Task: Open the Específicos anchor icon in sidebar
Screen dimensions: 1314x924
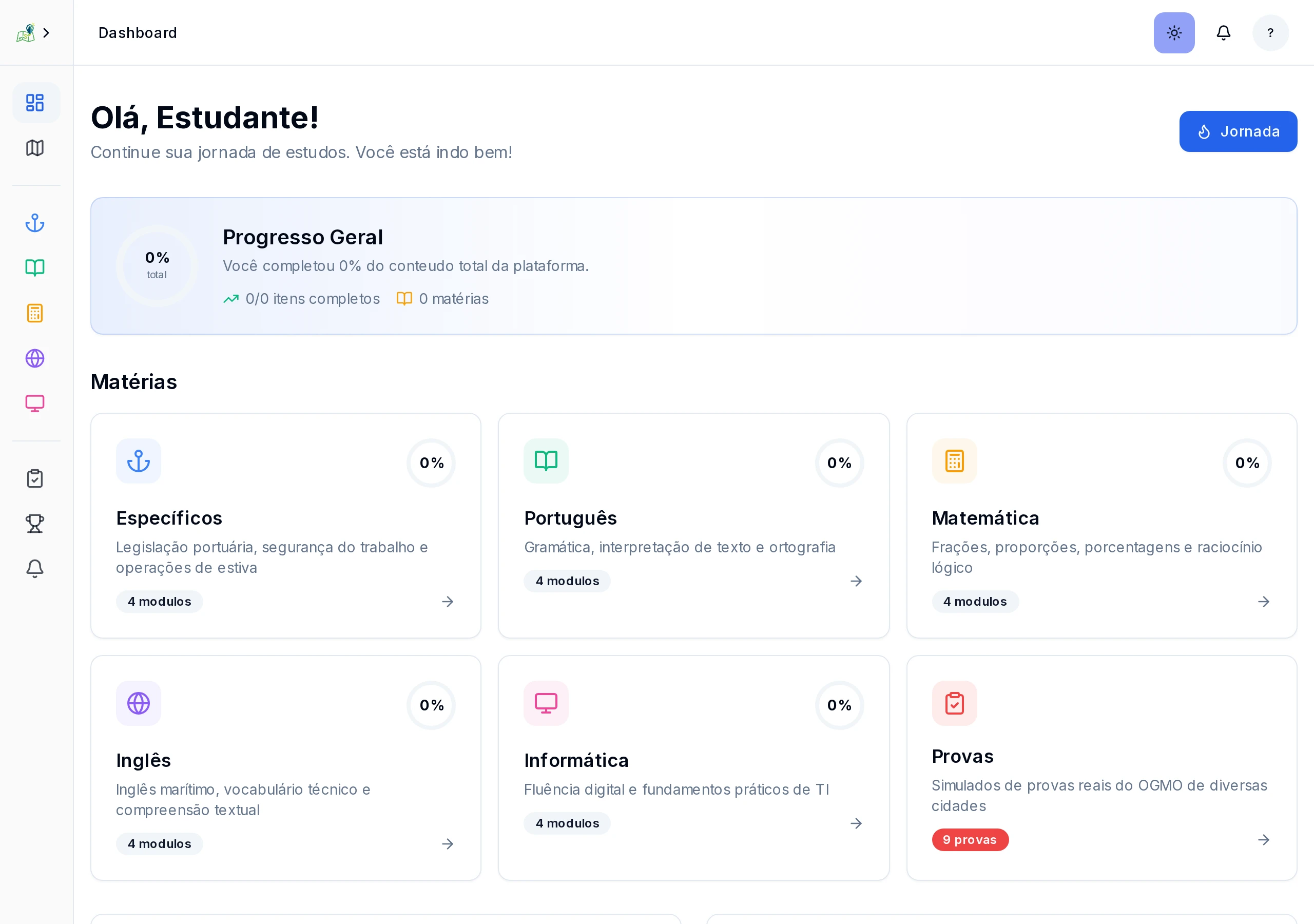Action: [x=35, y=223]
